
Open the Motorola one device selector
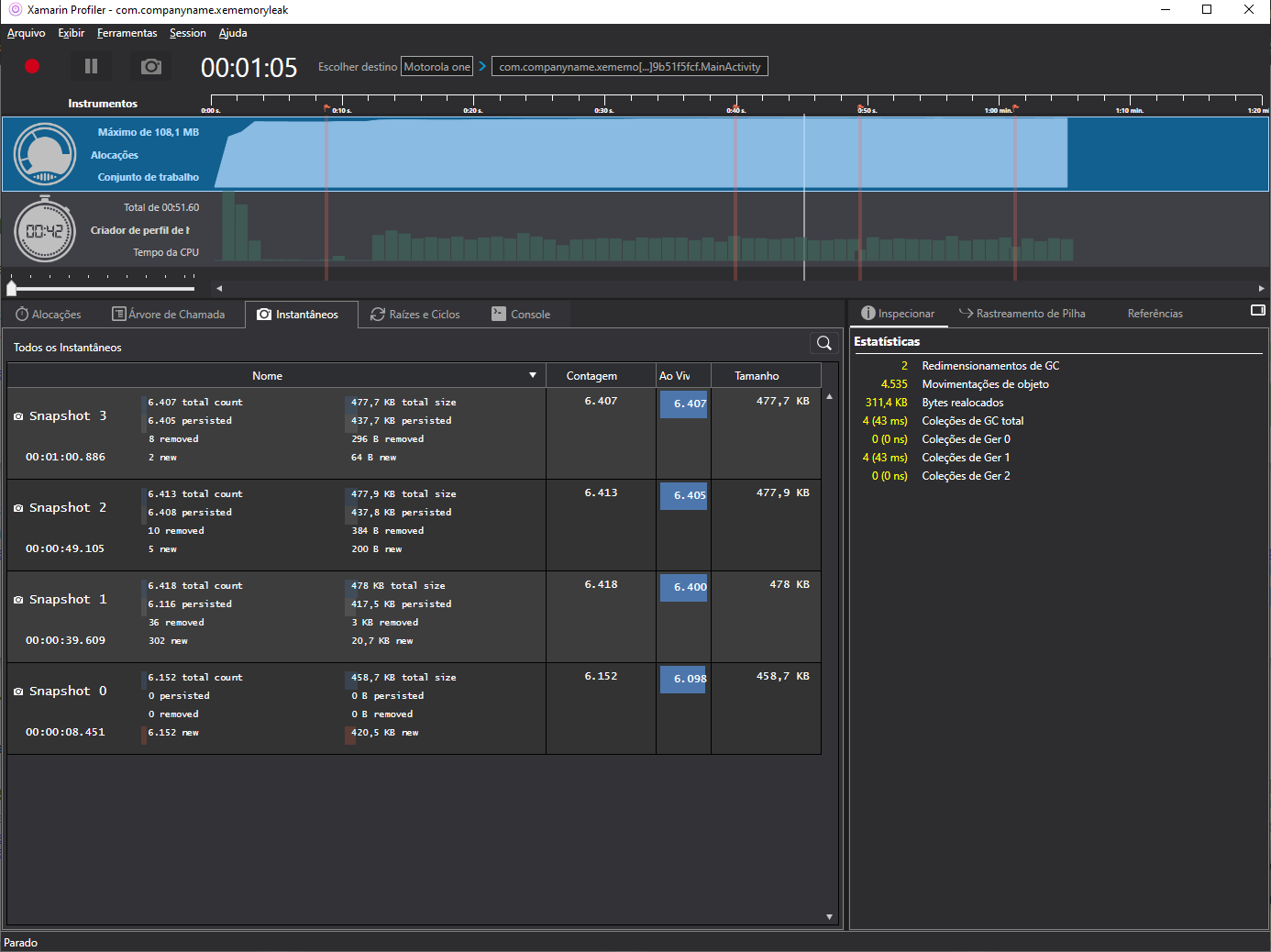click(437, 66)
